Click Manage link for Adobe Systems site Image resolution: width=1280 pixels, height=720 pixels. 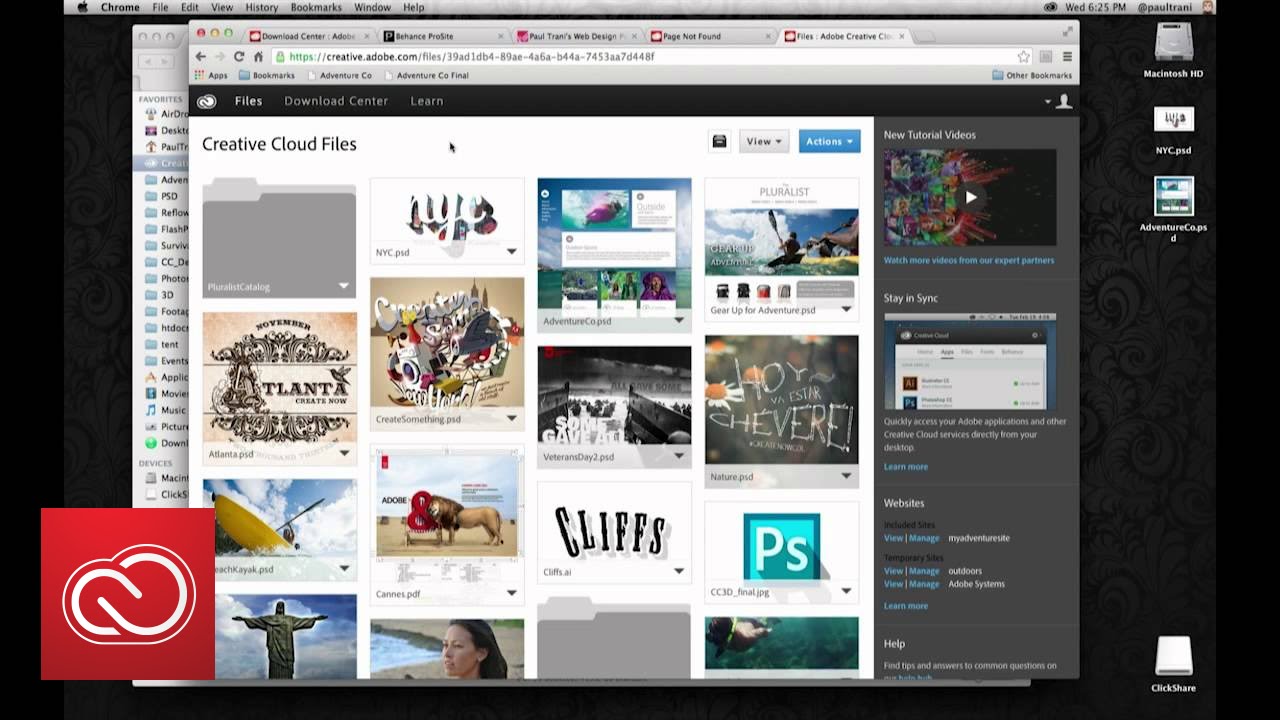924,584
